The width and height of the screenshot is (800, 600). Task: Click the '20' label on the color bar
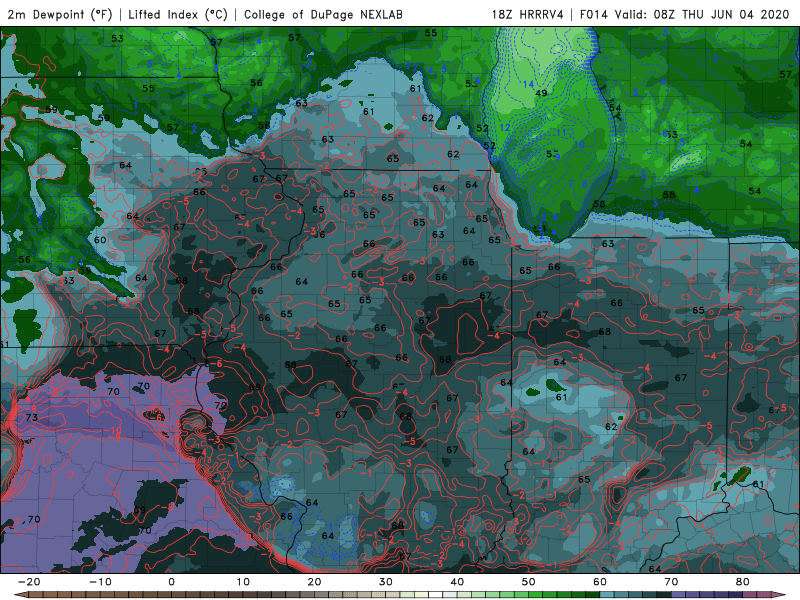pos(314,582)
